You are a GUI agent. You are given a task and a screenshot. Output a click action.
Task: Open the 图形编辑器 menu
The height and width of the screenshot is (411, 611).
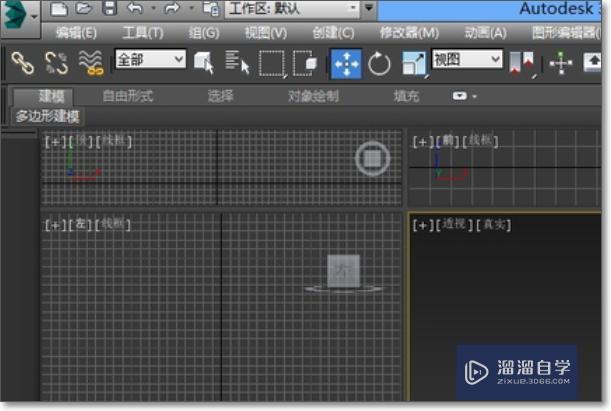click(567, 33)
